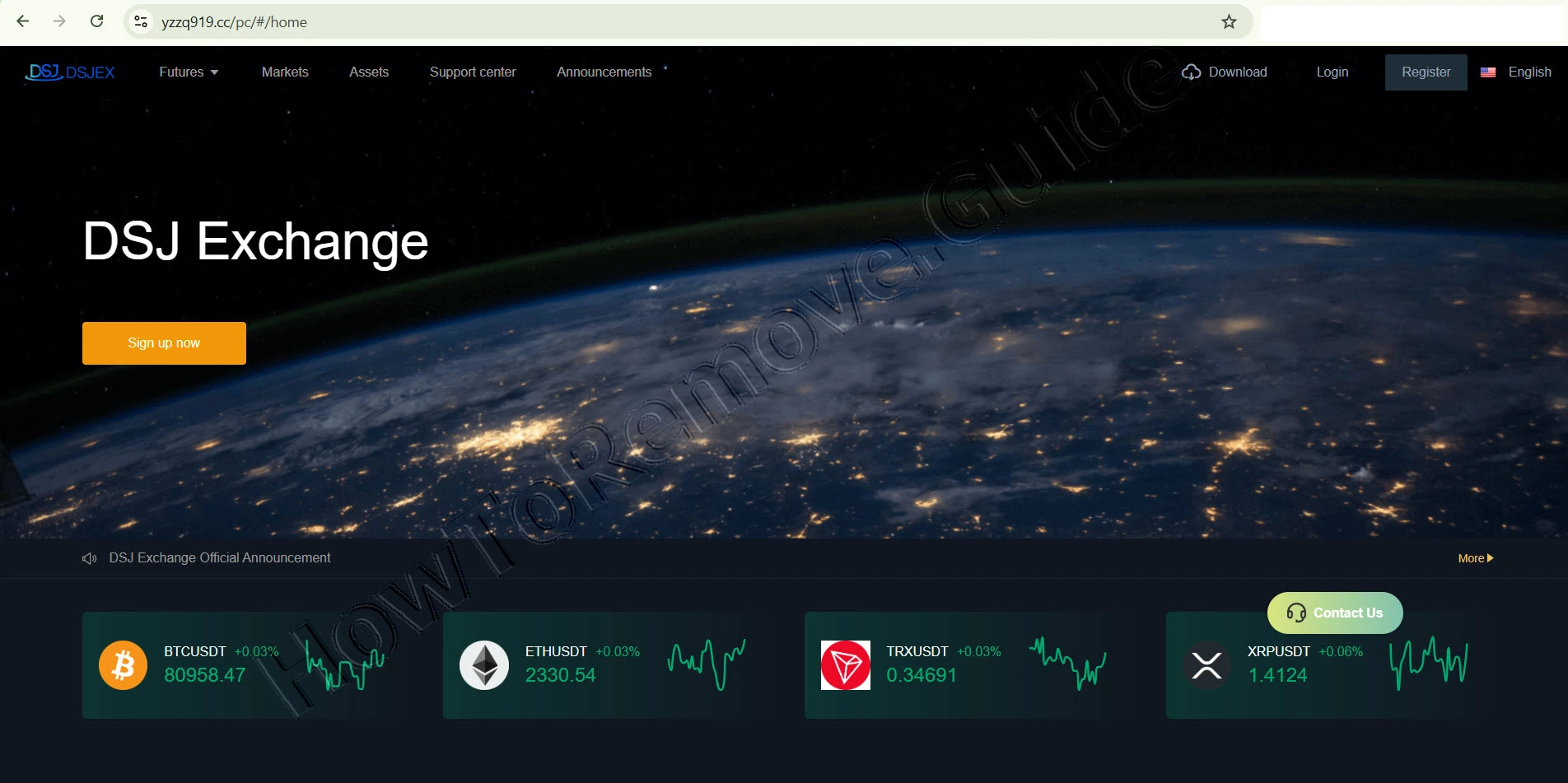Click the BTCUSDT sparkline chart
Viewport: 1568px width, 783px height.
click(345, 665)
